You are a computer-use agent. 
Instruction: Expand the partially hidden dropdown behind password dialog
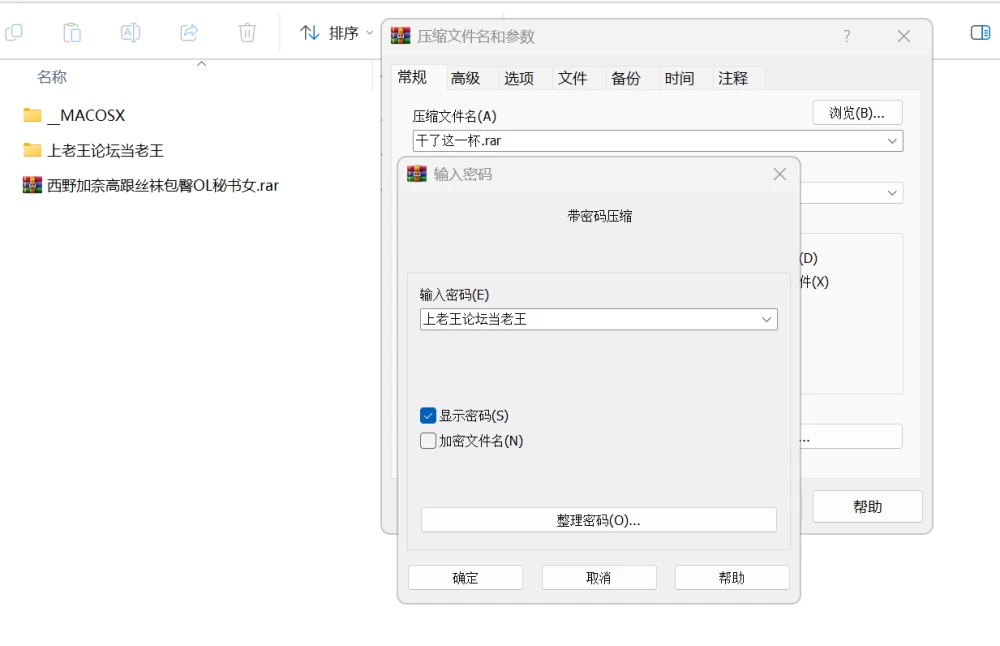[x=892, y=193]
